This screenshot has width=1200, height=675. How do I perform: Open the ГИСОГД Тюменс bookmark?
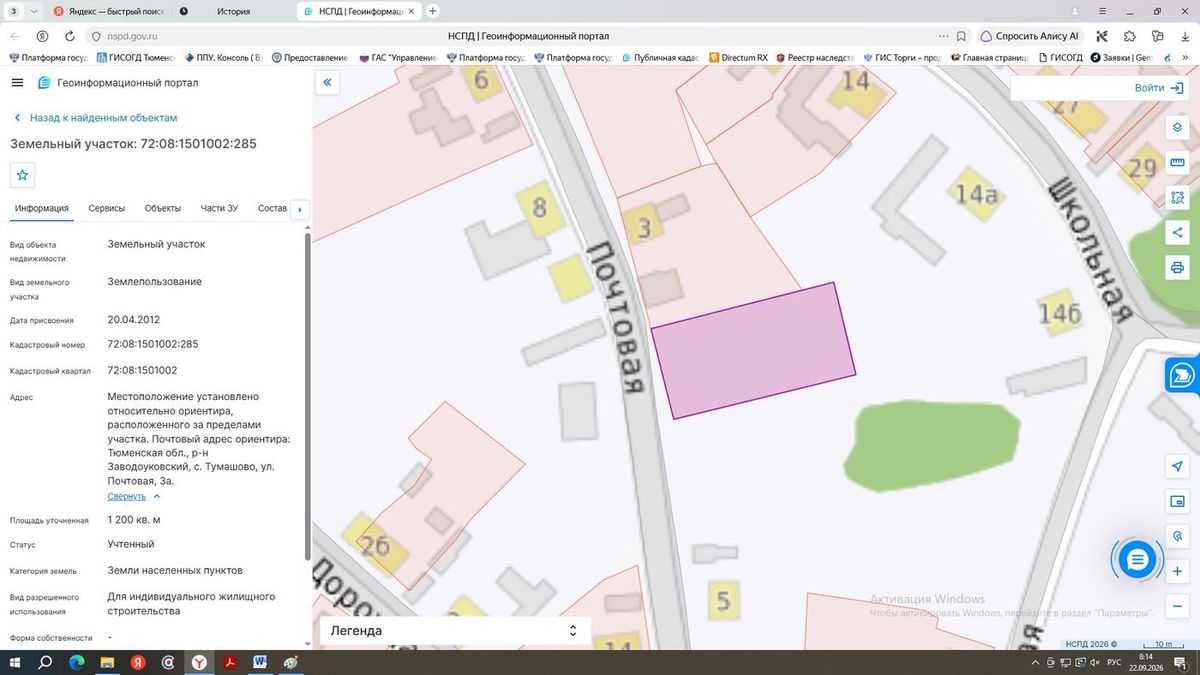coord(134,58)
